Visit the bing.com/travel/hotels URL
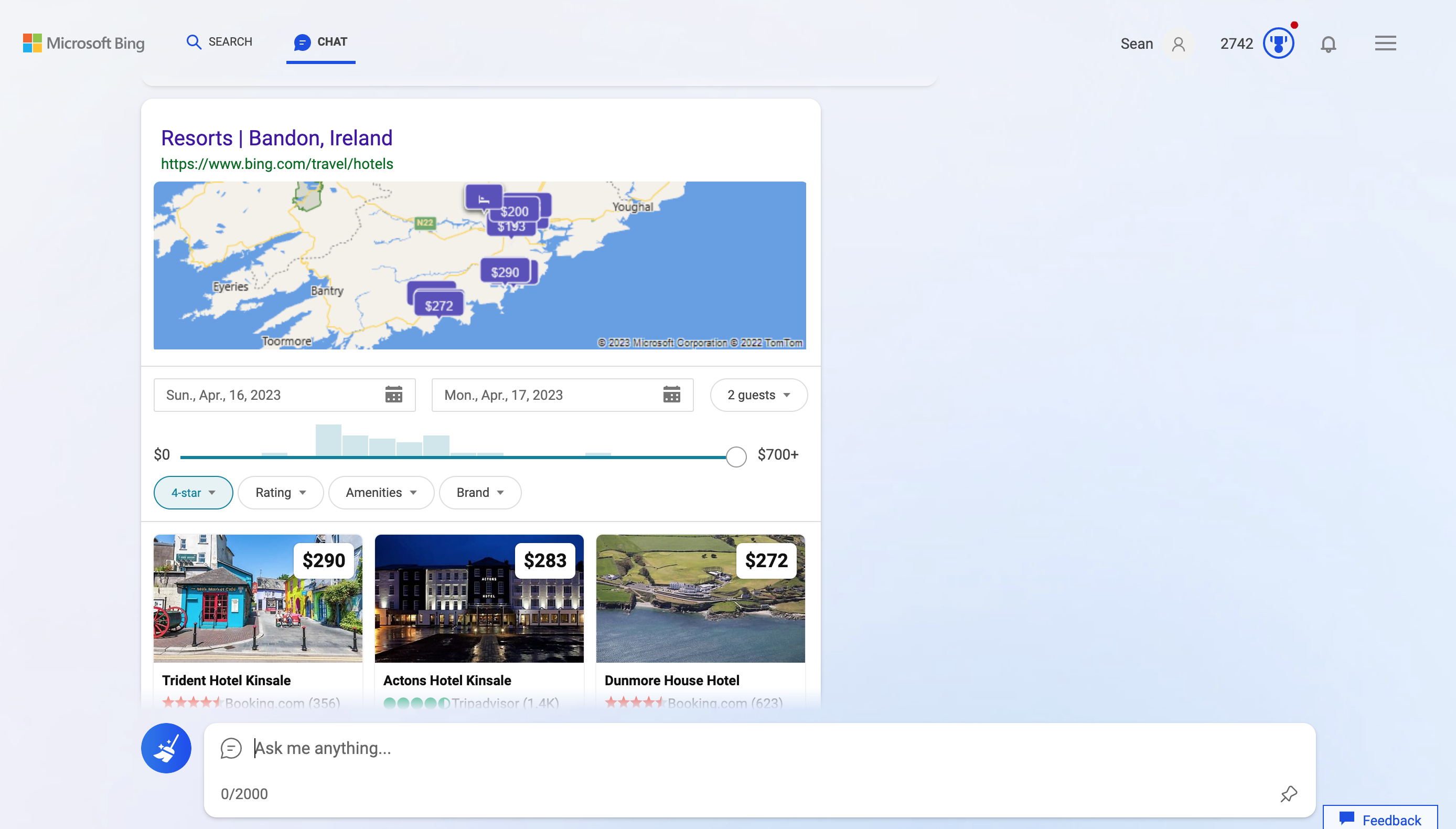The image size is (1456, 829). (x=277, y=164)
